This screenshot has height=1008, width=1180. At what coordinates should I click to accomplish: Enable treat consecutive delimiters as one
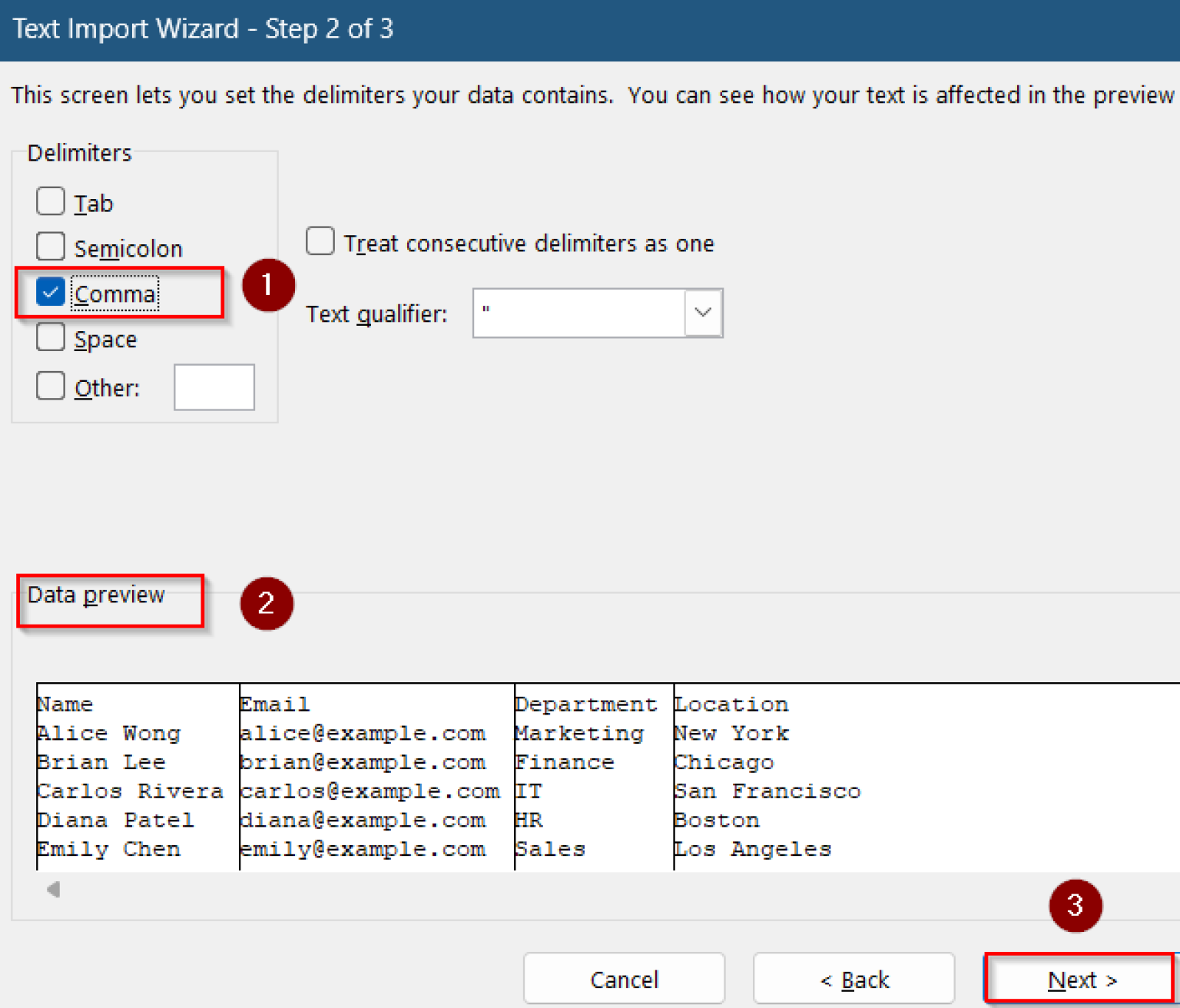pos(320,241)
